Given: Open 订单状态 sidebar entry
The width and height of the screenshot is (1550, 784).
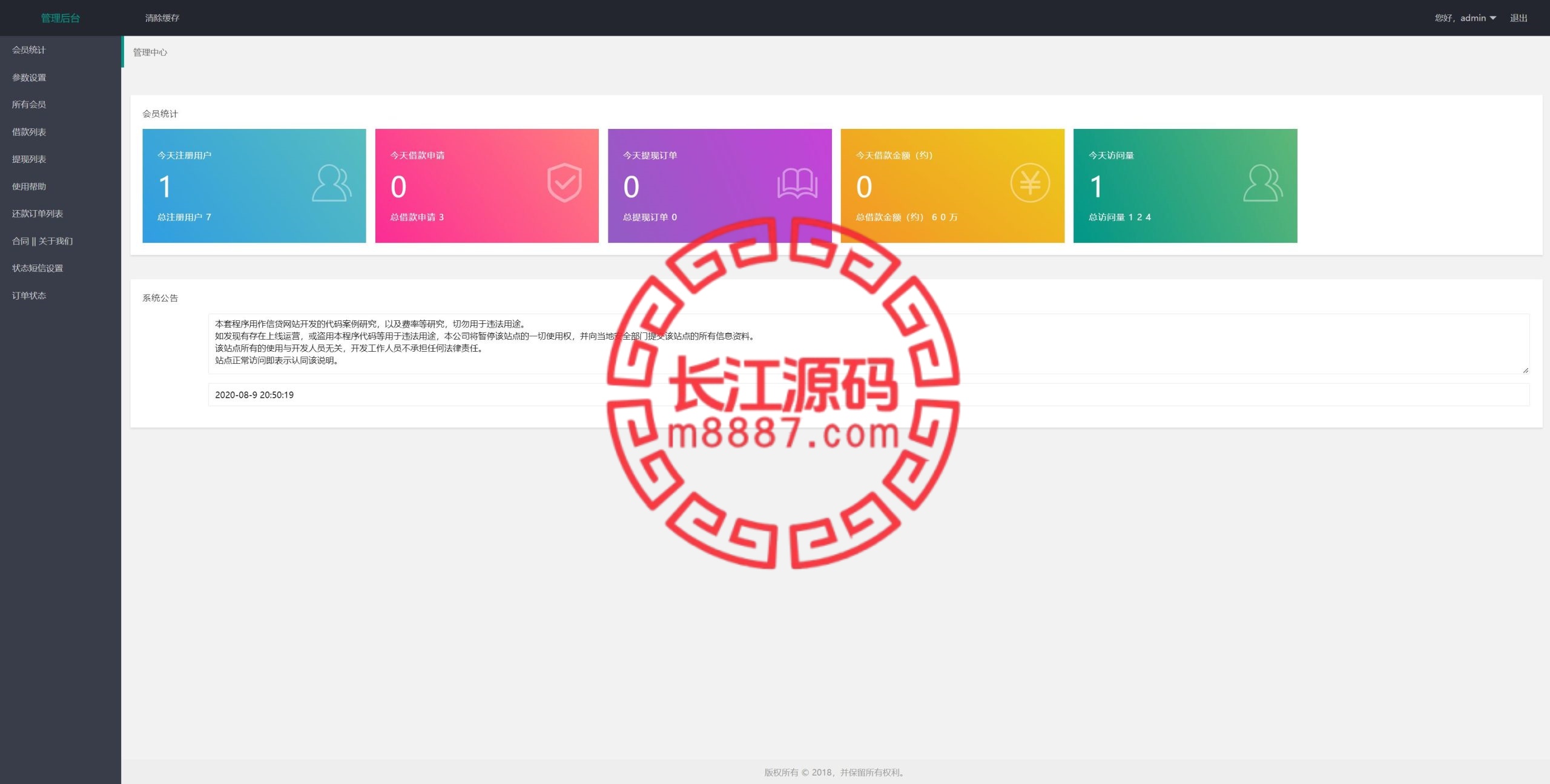Looking at the screenshot, I should click(61, 295).
